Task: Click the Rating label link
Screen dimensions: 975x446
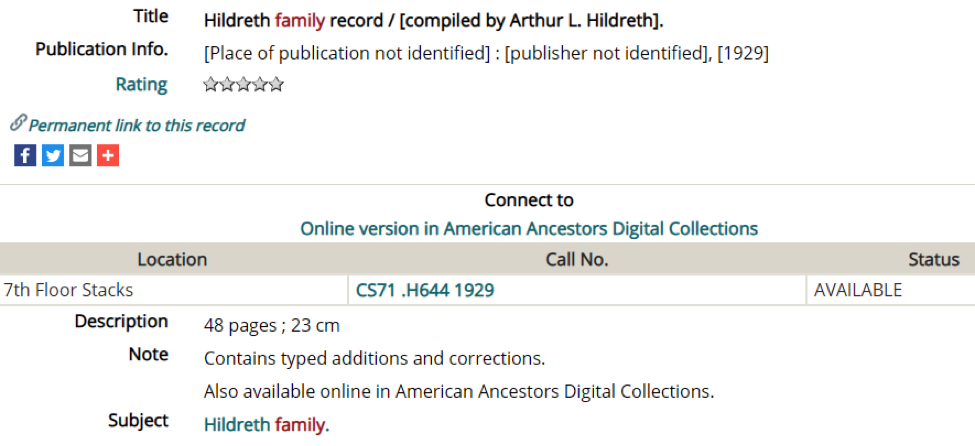Action: click(x=142, y=85)
